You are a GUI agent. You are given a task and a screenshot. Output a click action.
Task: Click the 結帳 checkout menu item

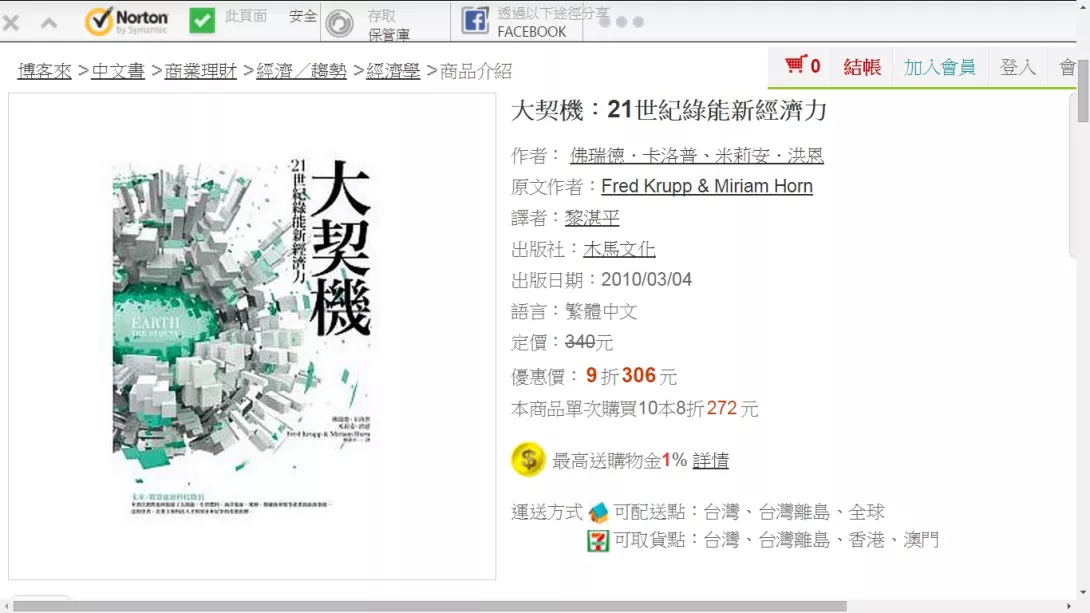tap(862, 67)
